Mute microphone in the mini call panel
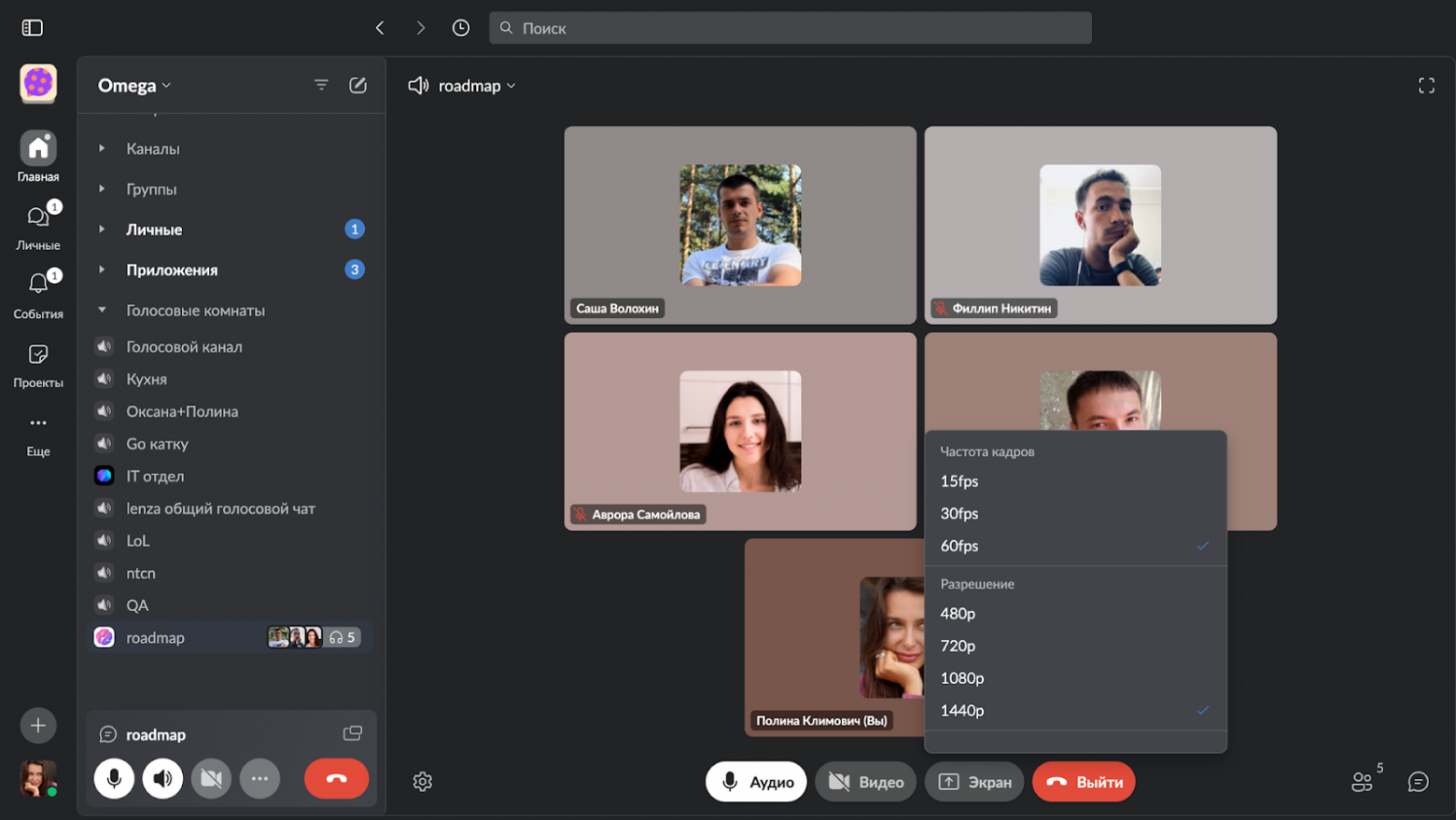1456x820 pixels. [114, 779]
